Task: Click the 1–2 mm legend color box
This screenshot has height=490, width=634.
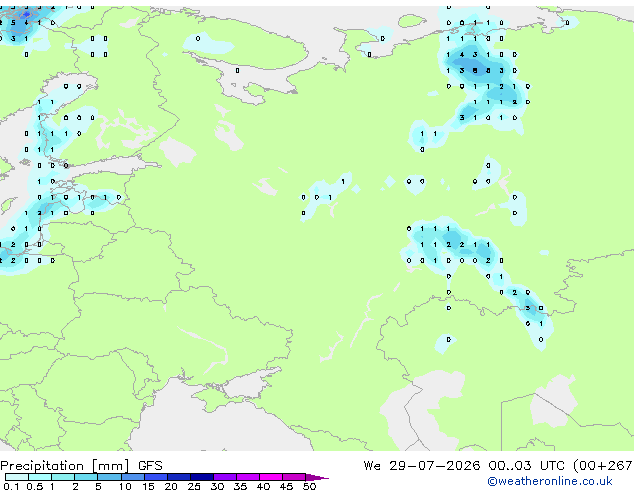Action: [63, 477]
